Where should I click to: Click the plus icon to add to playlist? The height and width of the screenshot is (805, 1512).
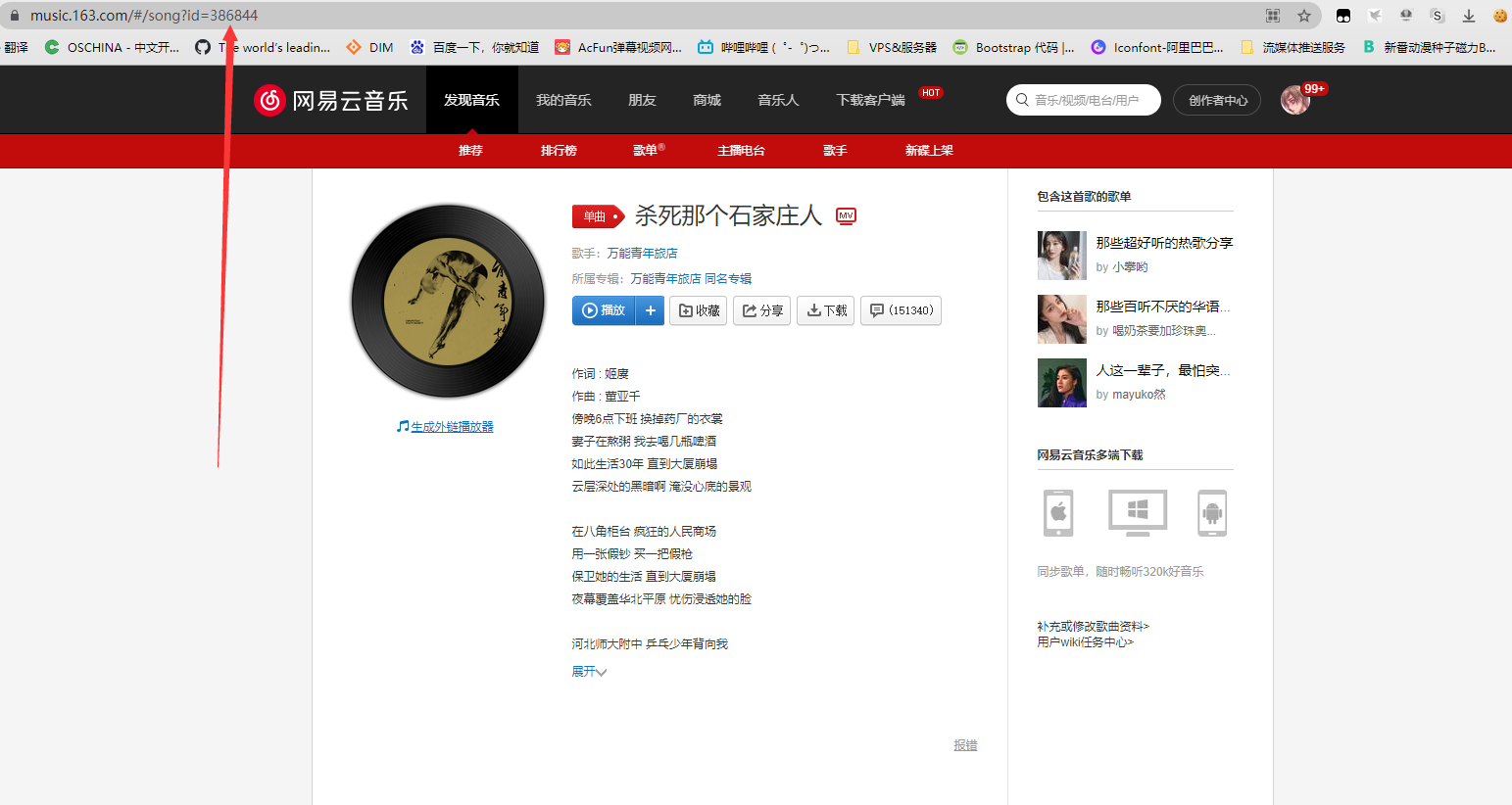point(650,310)
